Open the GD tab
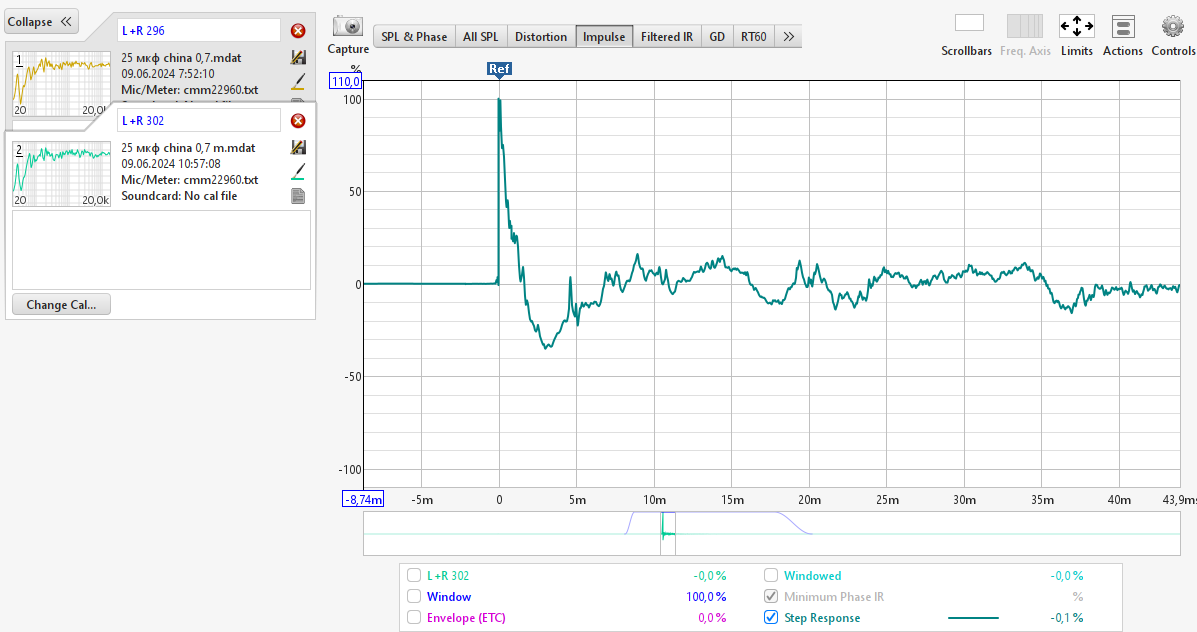 pyautogui.click(x=717, y=37)
